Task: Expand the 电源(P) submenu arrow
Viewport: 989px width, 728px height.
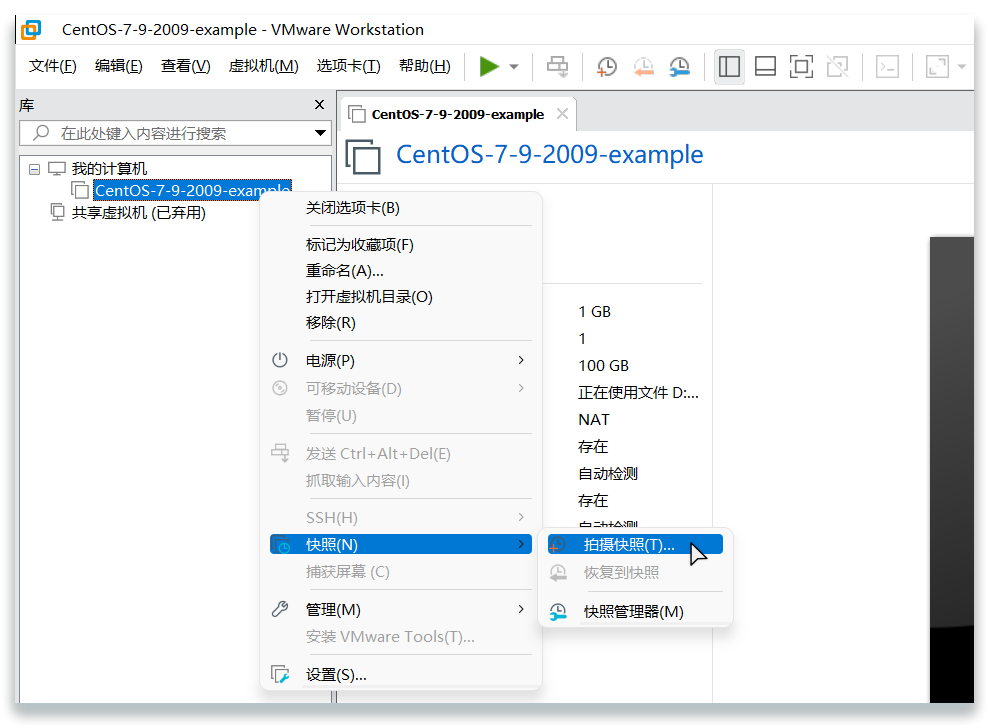Action: pos(521,360)
